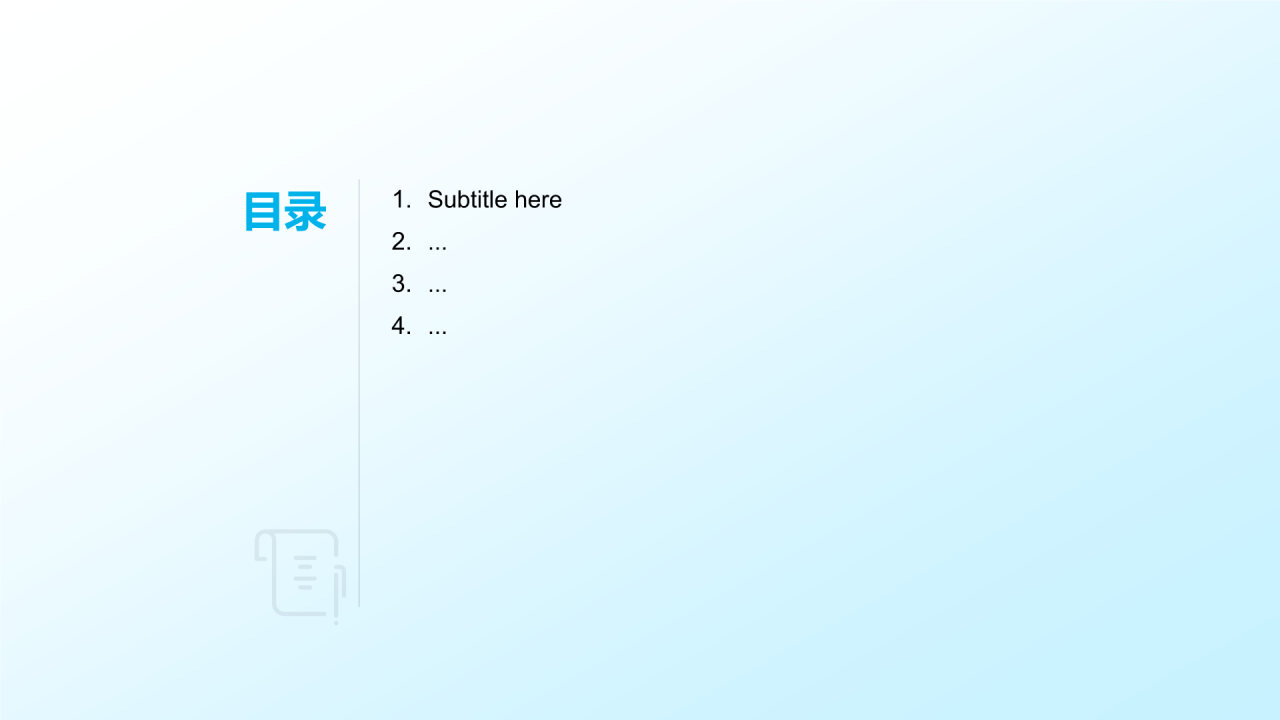Click the vertical divider line beside the list
Screen dimensions: 1280x720
coord(359,400)
